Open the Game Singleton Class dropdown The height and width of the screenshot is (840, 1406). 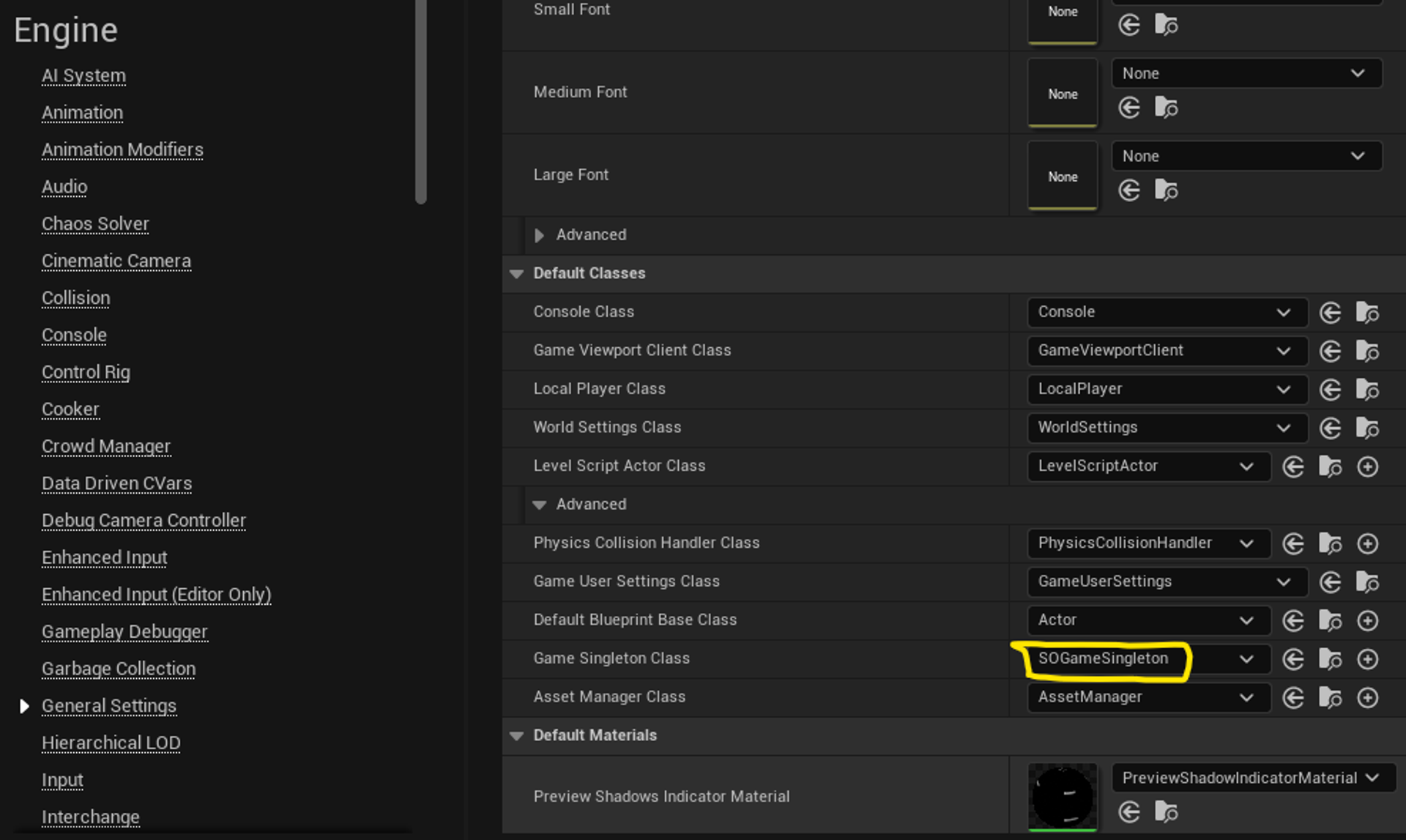(1246, 659)
